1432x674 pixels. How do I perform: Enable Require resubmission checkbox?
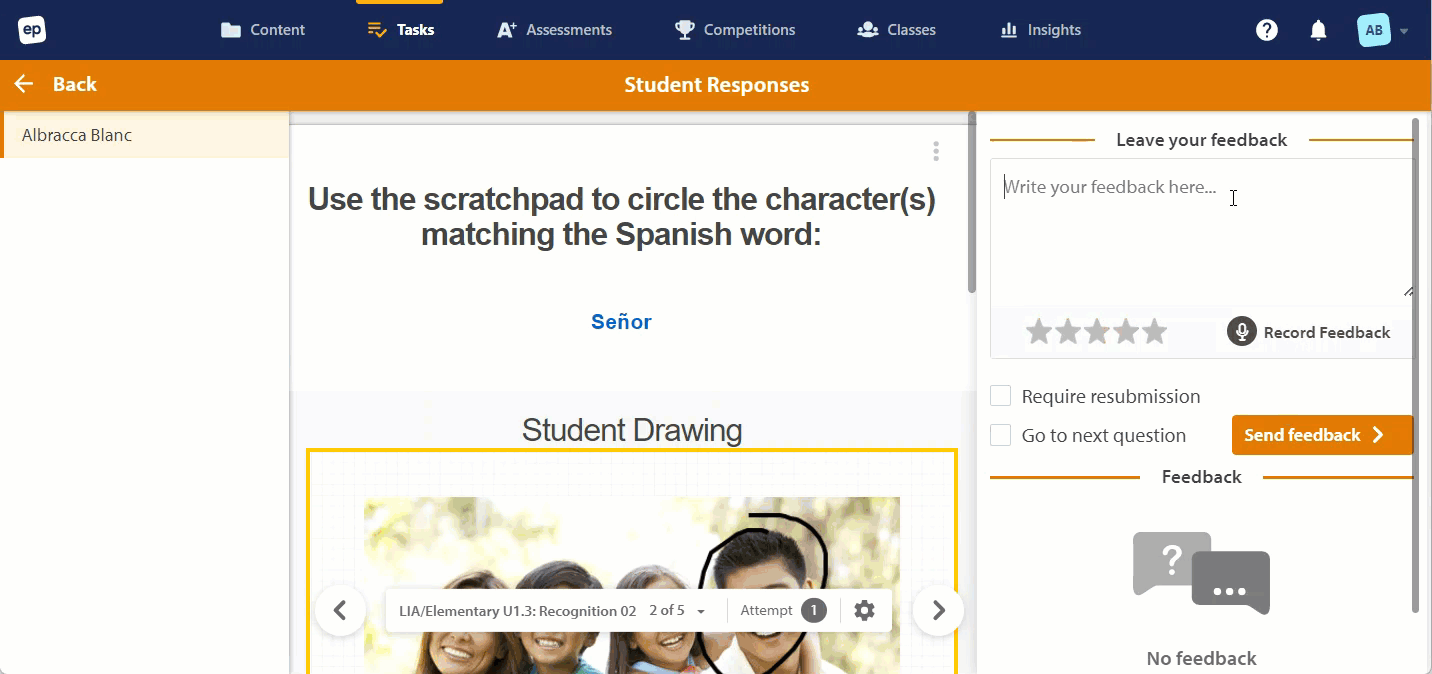(x=1000, y=396)
